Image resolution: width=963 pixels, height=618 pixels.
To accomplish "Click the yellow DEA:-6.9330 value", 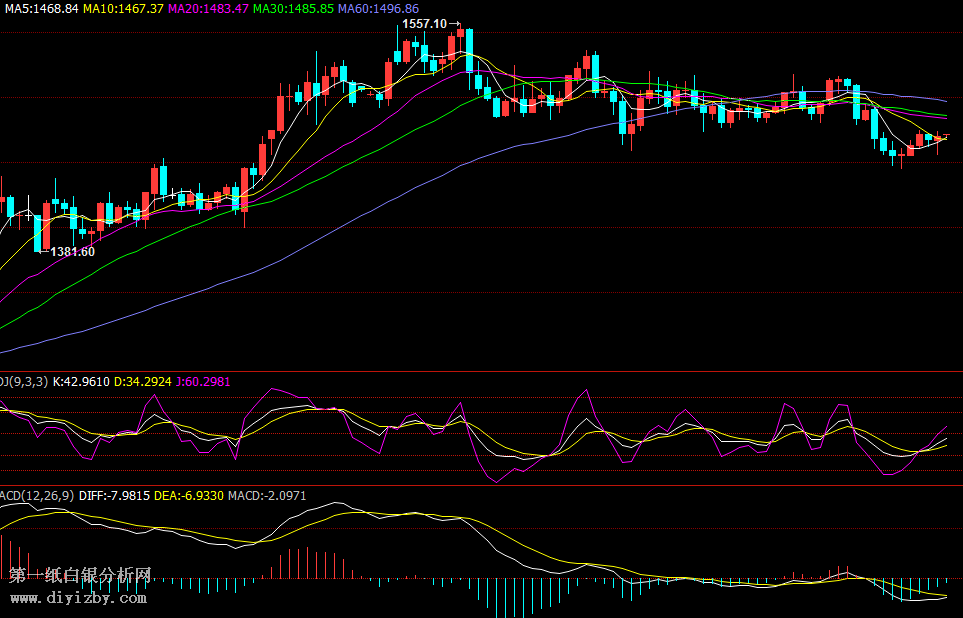I will [x=189, y=495].
